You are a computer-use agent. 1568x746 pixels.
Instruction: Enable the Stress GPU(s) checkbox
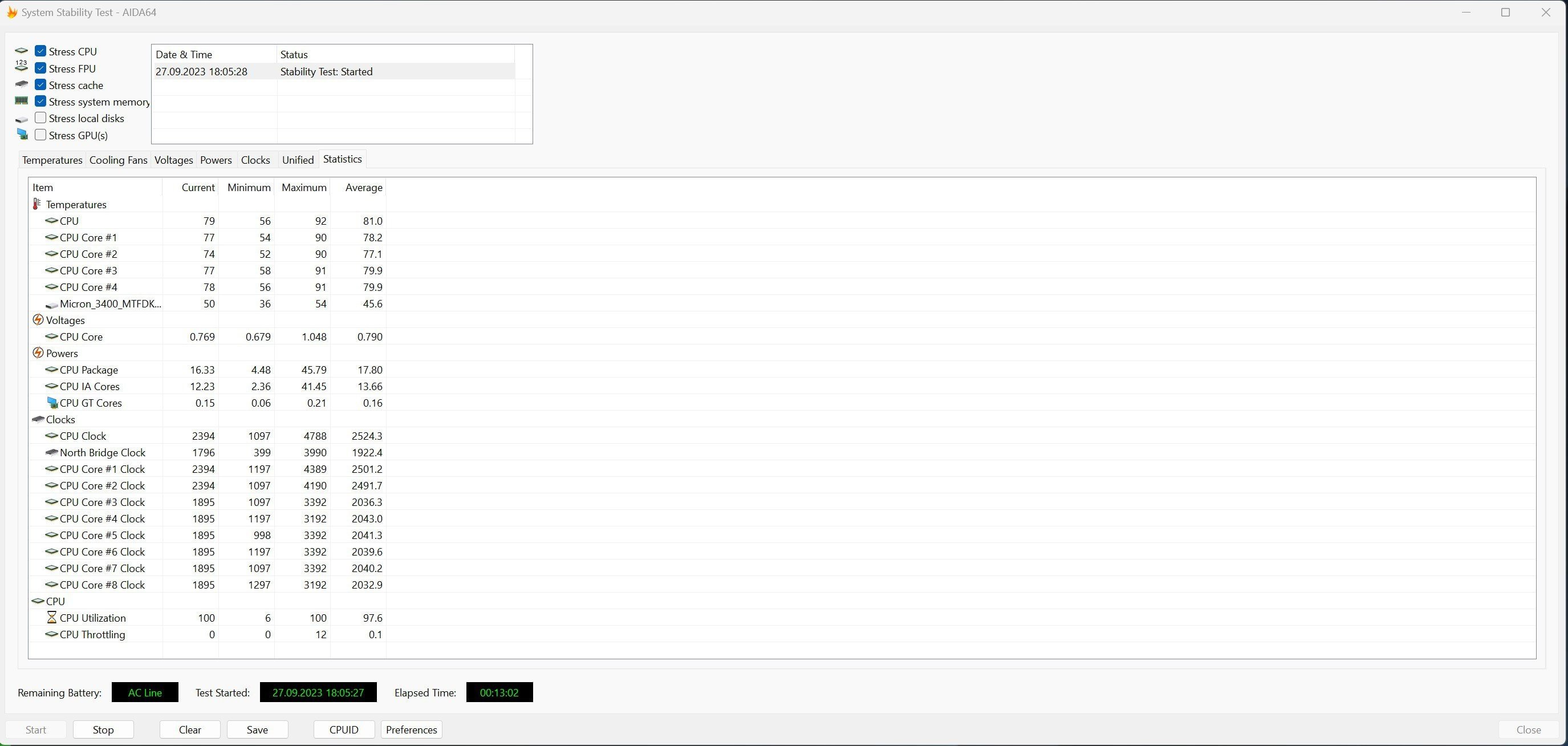pos(41,135)
